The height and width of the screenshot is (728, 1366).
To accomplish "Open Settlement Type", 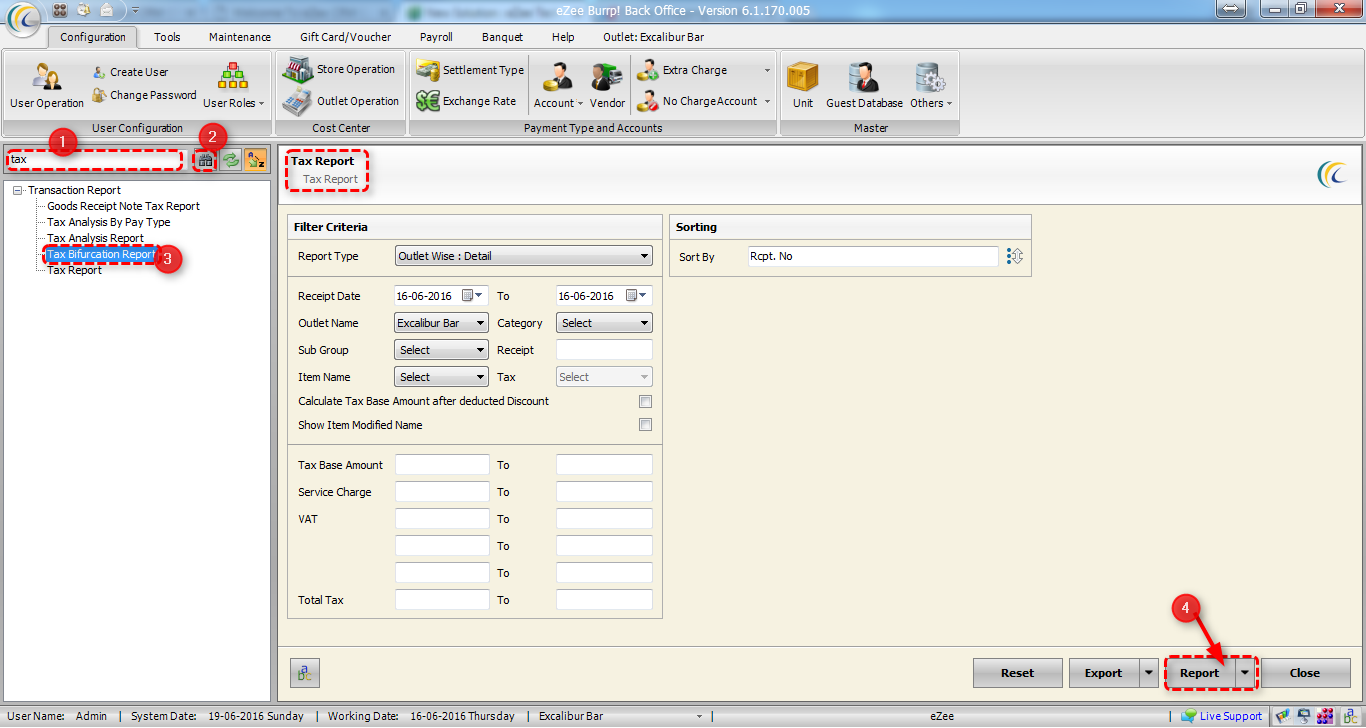I will pyautogui.click(x=470, y=70).
